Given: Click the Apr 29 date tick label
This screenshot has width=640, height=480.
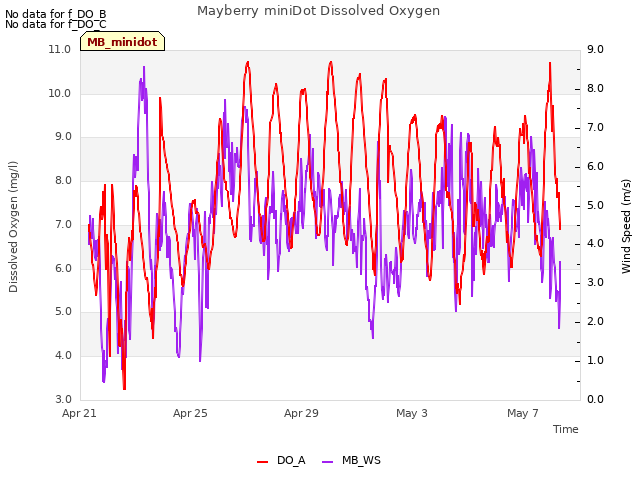Looking at the screenshot, I should [301, 413].
